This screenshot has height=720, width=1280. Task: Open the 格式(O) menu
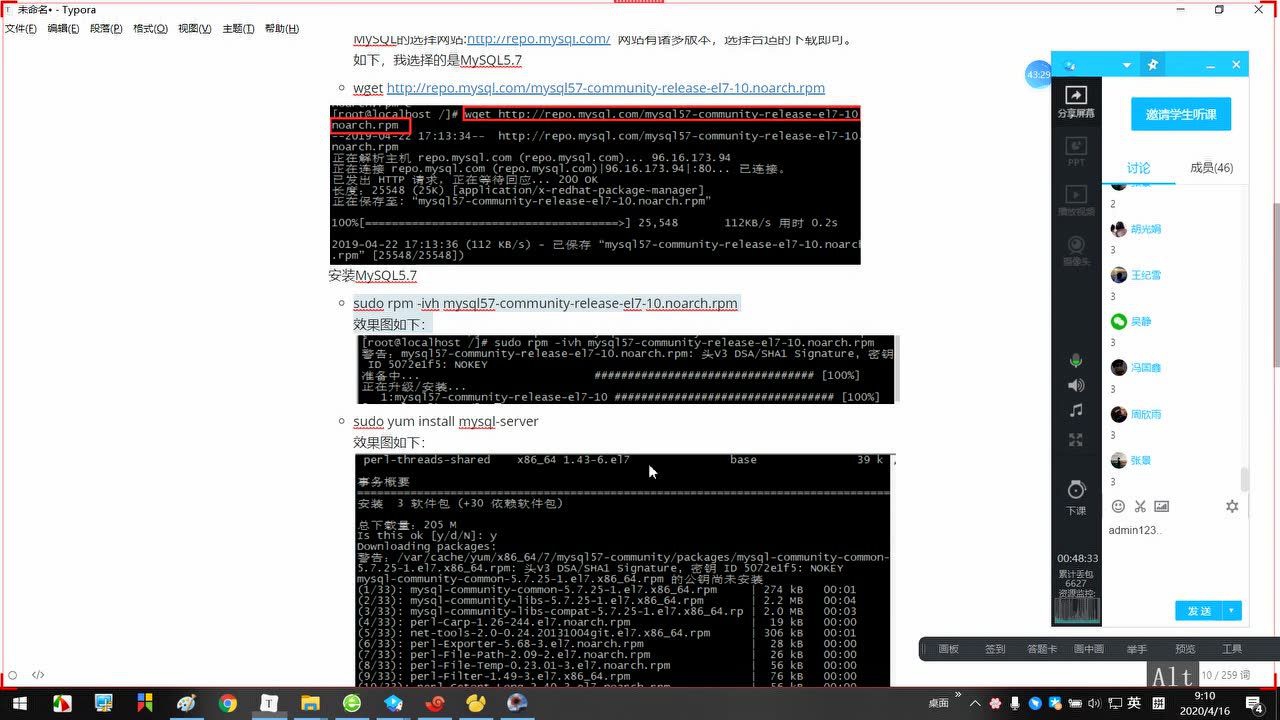150,29
